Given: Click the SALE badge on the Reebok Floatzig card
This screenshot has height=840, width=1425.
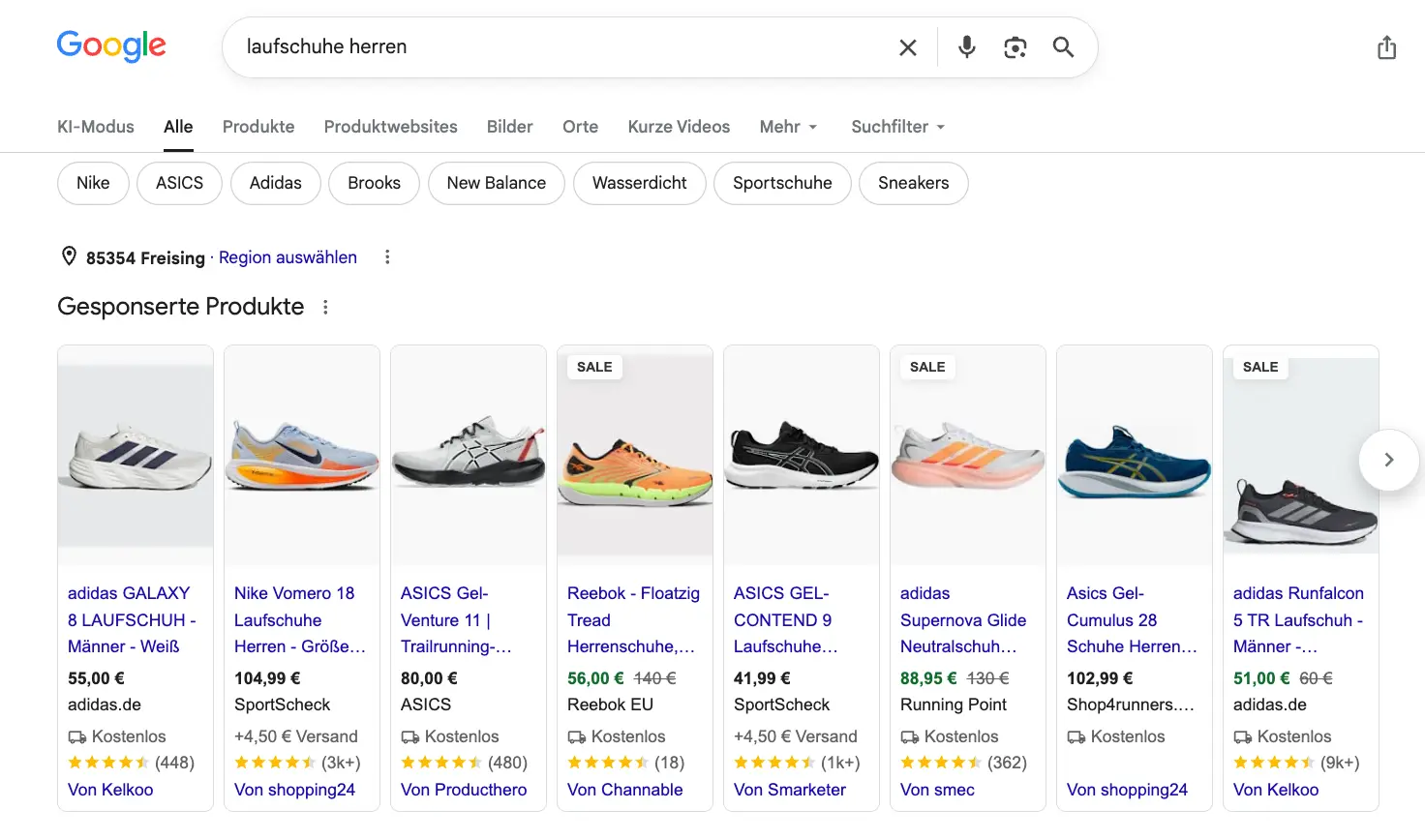Looking at the screenshot, I should [594, 367].
